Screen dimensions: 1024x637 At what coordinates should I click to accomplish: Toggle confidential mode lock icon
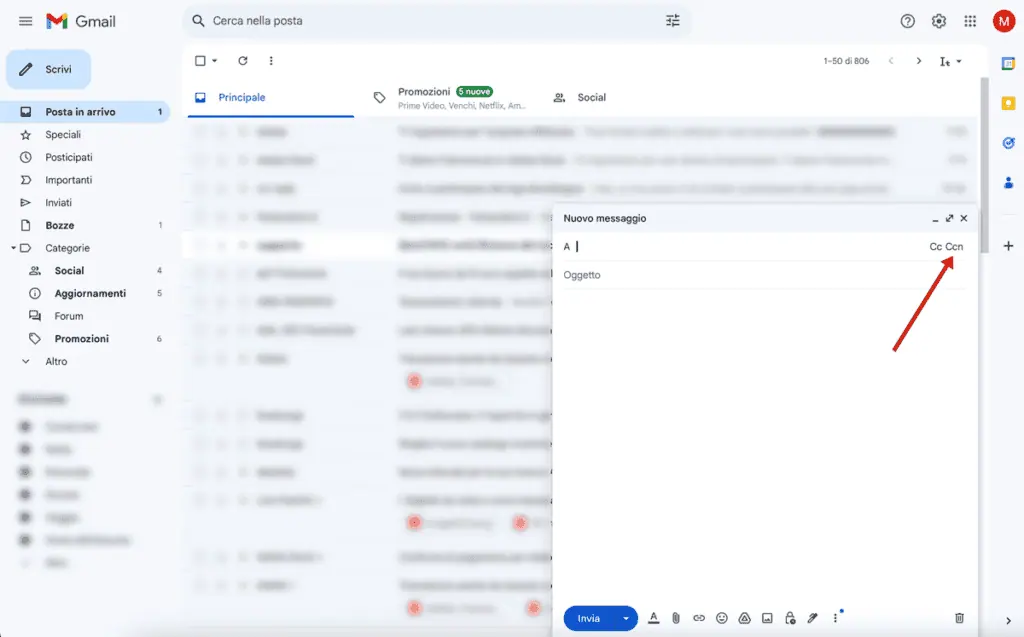[x=790, y=618]
